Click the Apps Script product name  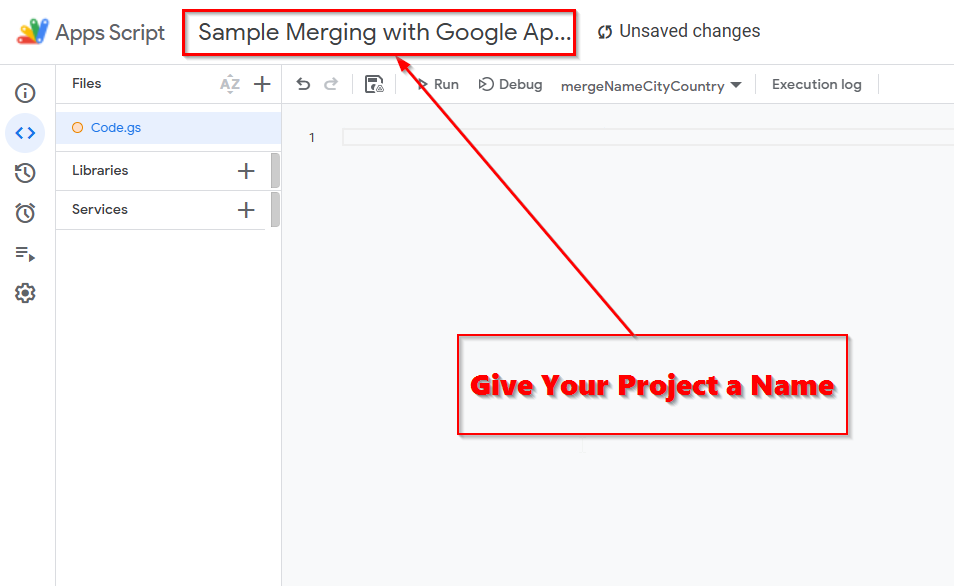pyautogui.click(x=110, y=32)
